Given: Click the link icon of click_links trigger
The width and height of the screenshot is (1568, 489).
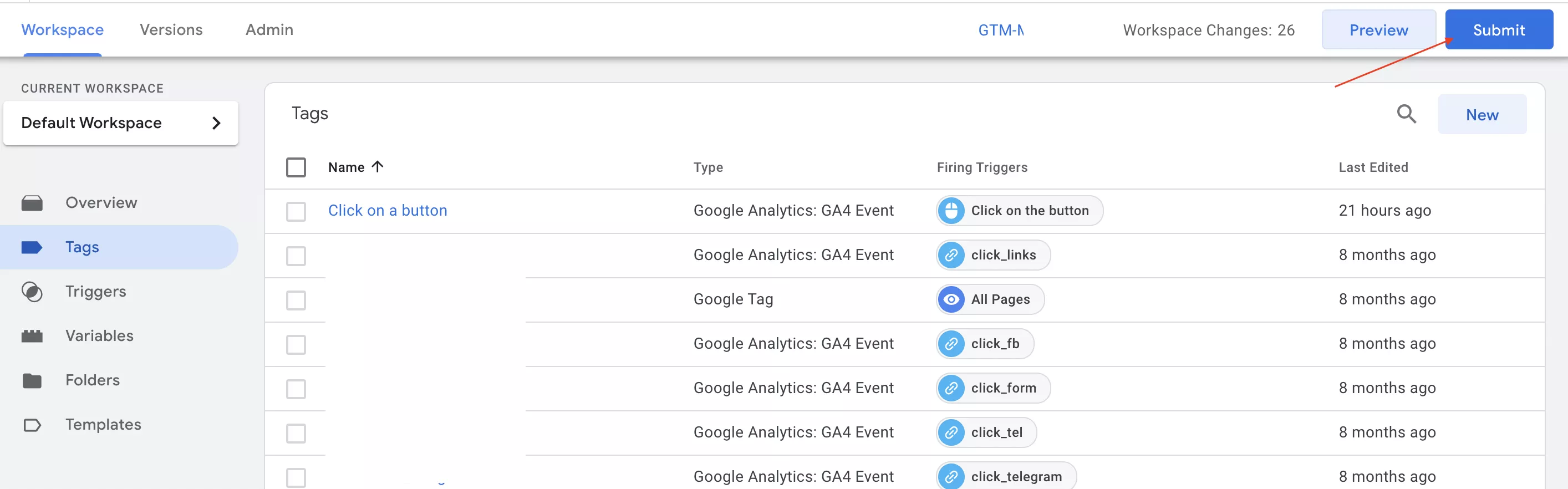Looking at the screenshot, I should click(x=951, y=255).
